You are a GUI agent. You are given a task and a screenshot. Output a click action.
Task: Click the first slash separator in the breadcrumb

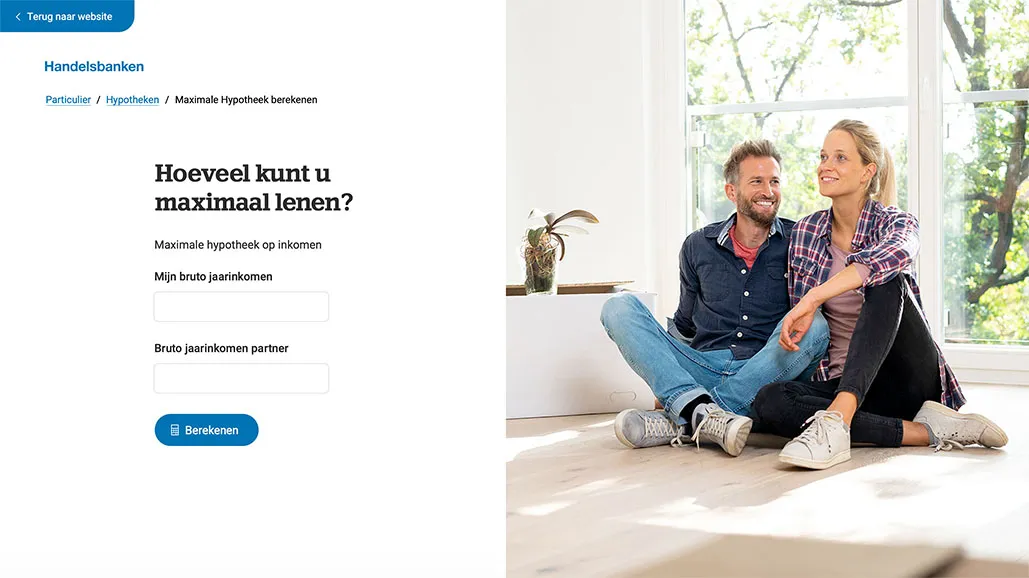coord(98,100)
